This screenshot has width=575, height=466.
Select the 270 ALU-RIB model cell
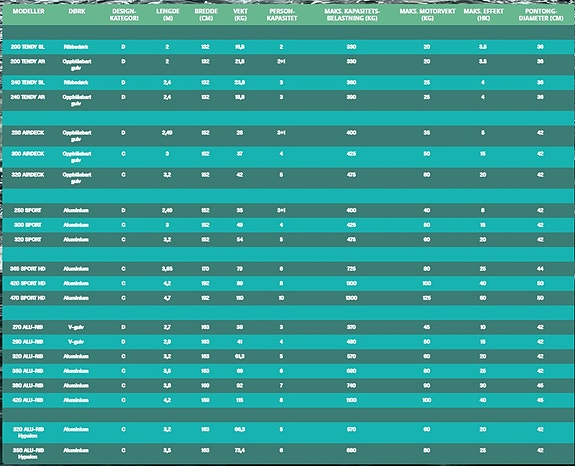click(28, 327)
